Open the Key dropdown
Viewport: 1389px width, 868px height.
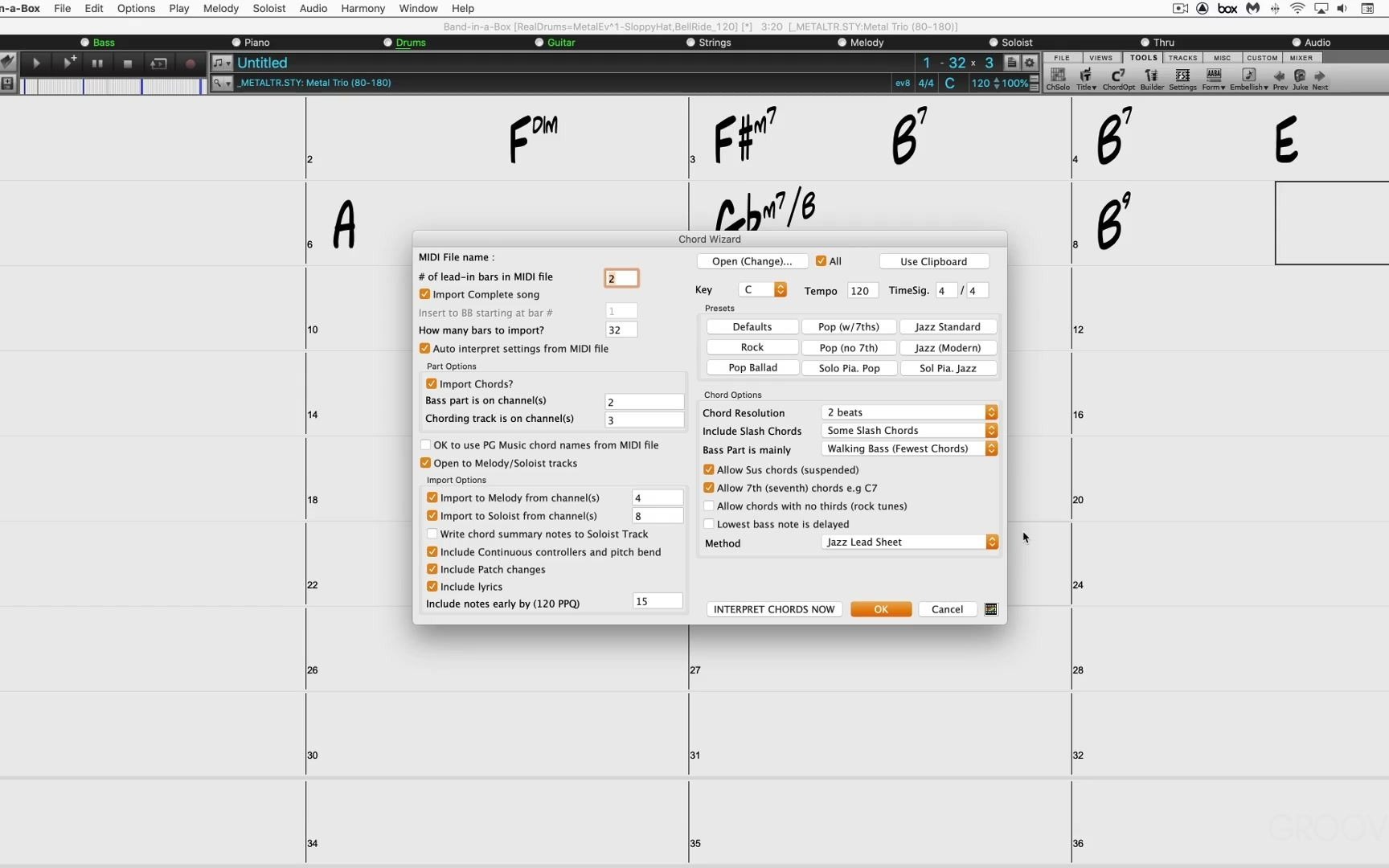pos(762,289)
